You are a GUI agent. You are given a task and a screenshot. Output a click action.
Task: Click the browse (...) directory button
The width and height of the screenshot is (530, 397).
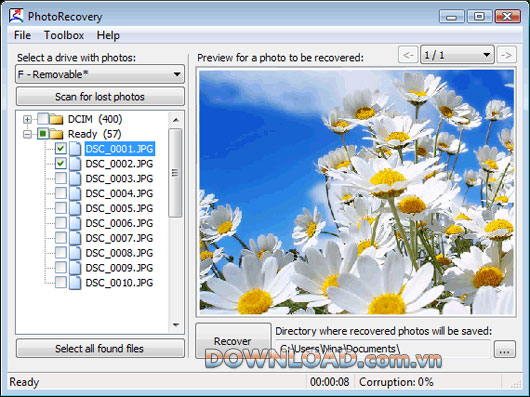(x=504, y=349)
